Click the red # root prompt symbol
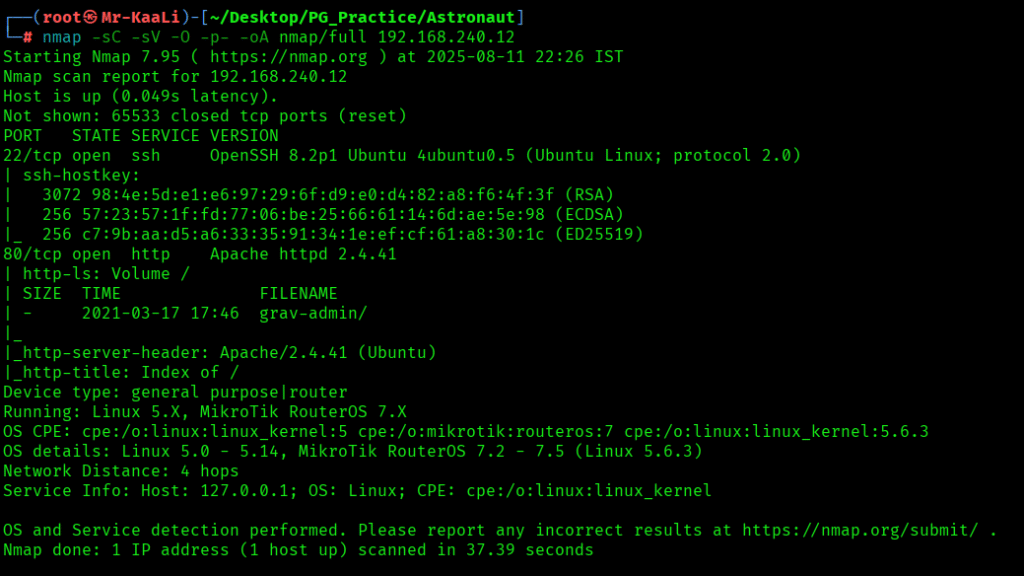 pyautogui.click(x=27, y=37)
